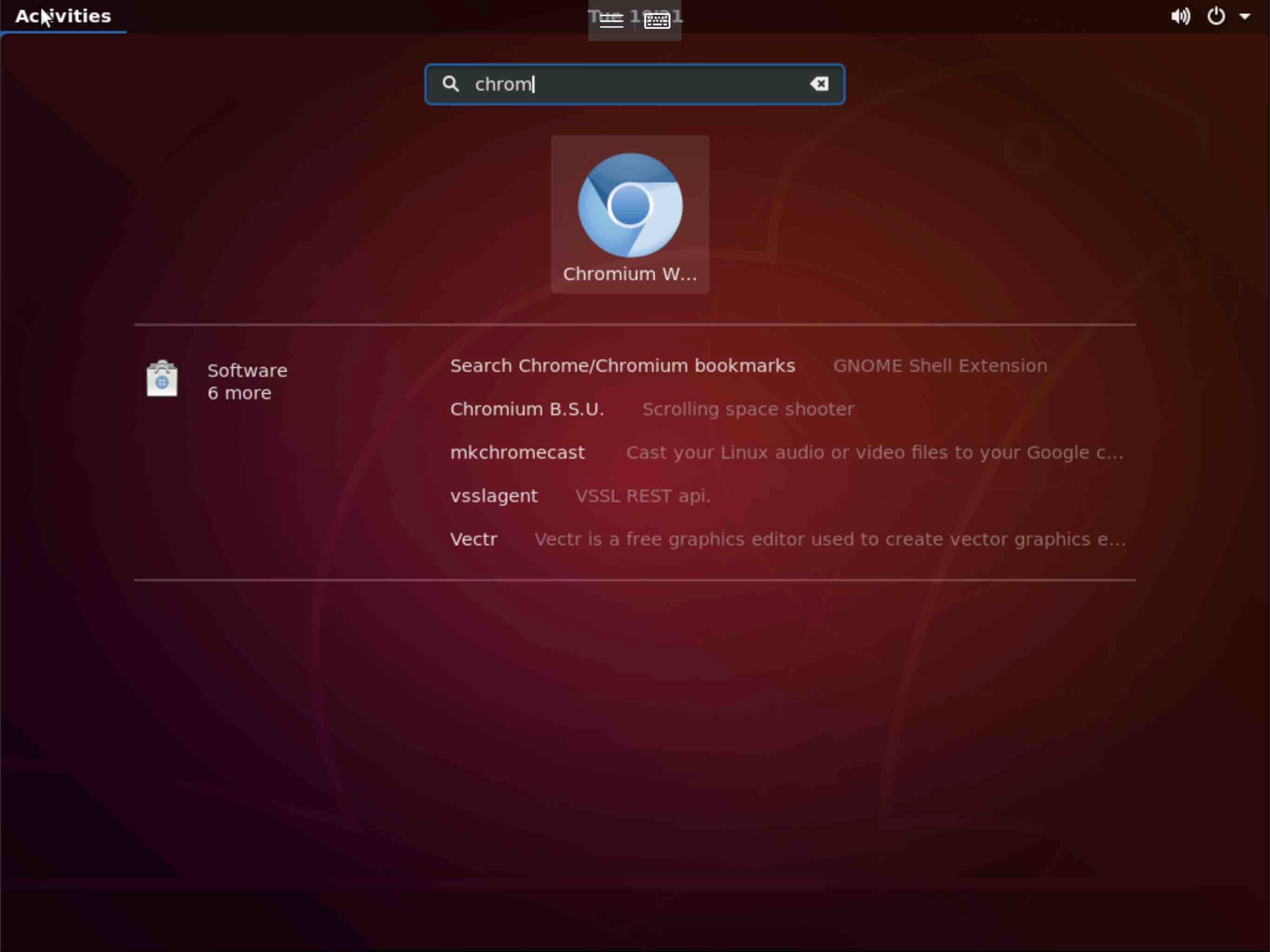Click the power icon in the top bar
The width and height of the screenshot is (1270, 952).
click(x=1216, y=16)
